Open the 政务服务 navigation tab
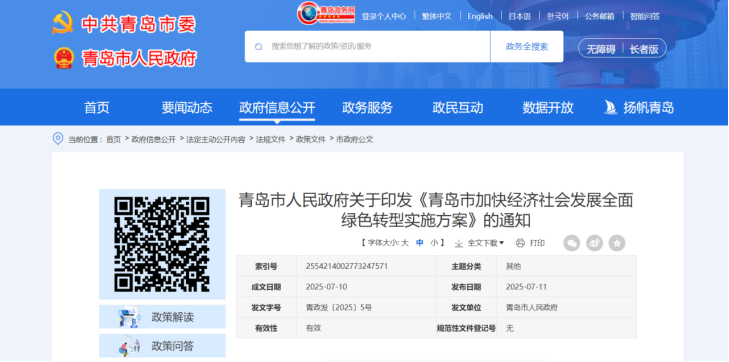Screen dimensions: 729x362 point(367,108)
